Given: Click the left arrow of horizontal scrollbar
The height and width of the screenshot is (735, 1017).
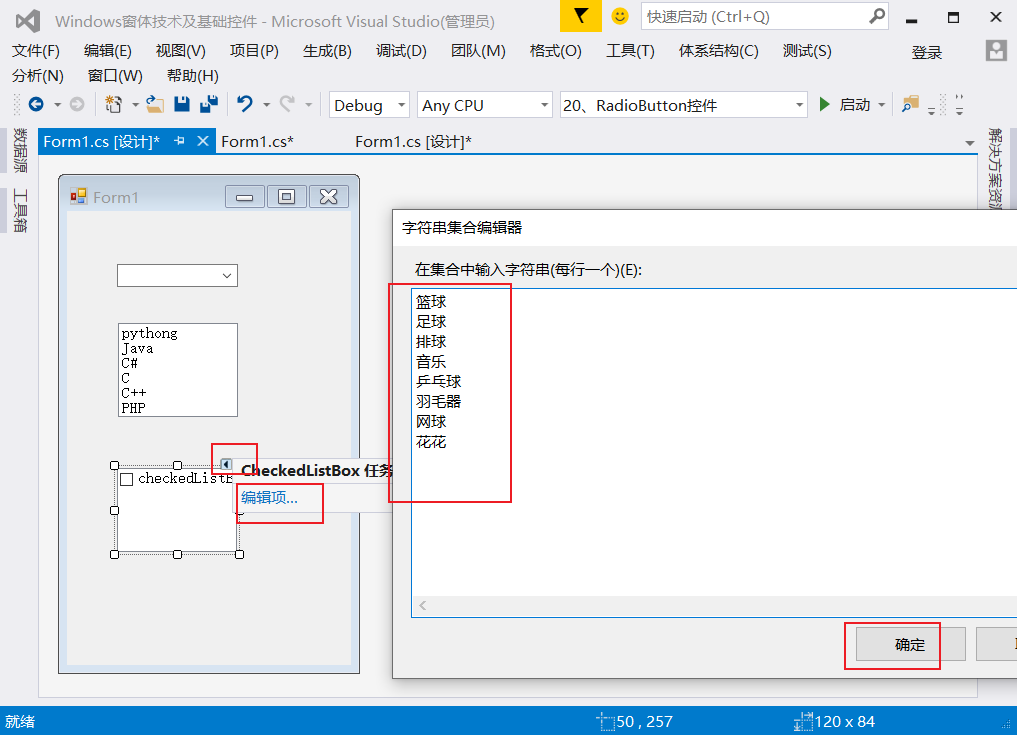Looking at the screenshot, I should 423,605.
